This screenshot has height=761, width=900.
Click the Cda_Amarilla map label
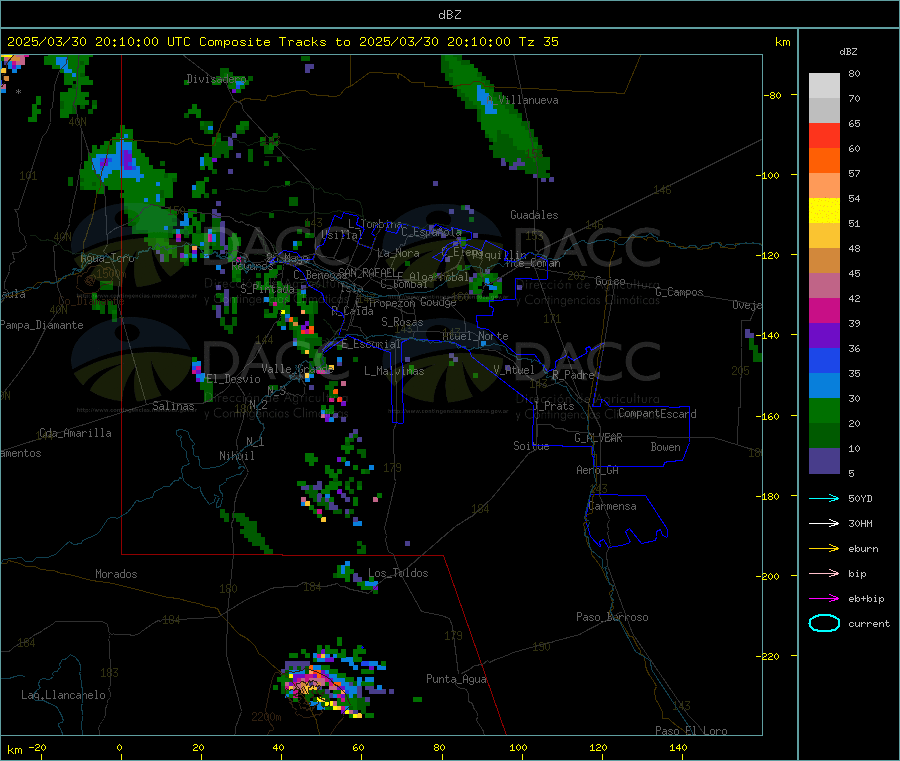pos(75,433)
